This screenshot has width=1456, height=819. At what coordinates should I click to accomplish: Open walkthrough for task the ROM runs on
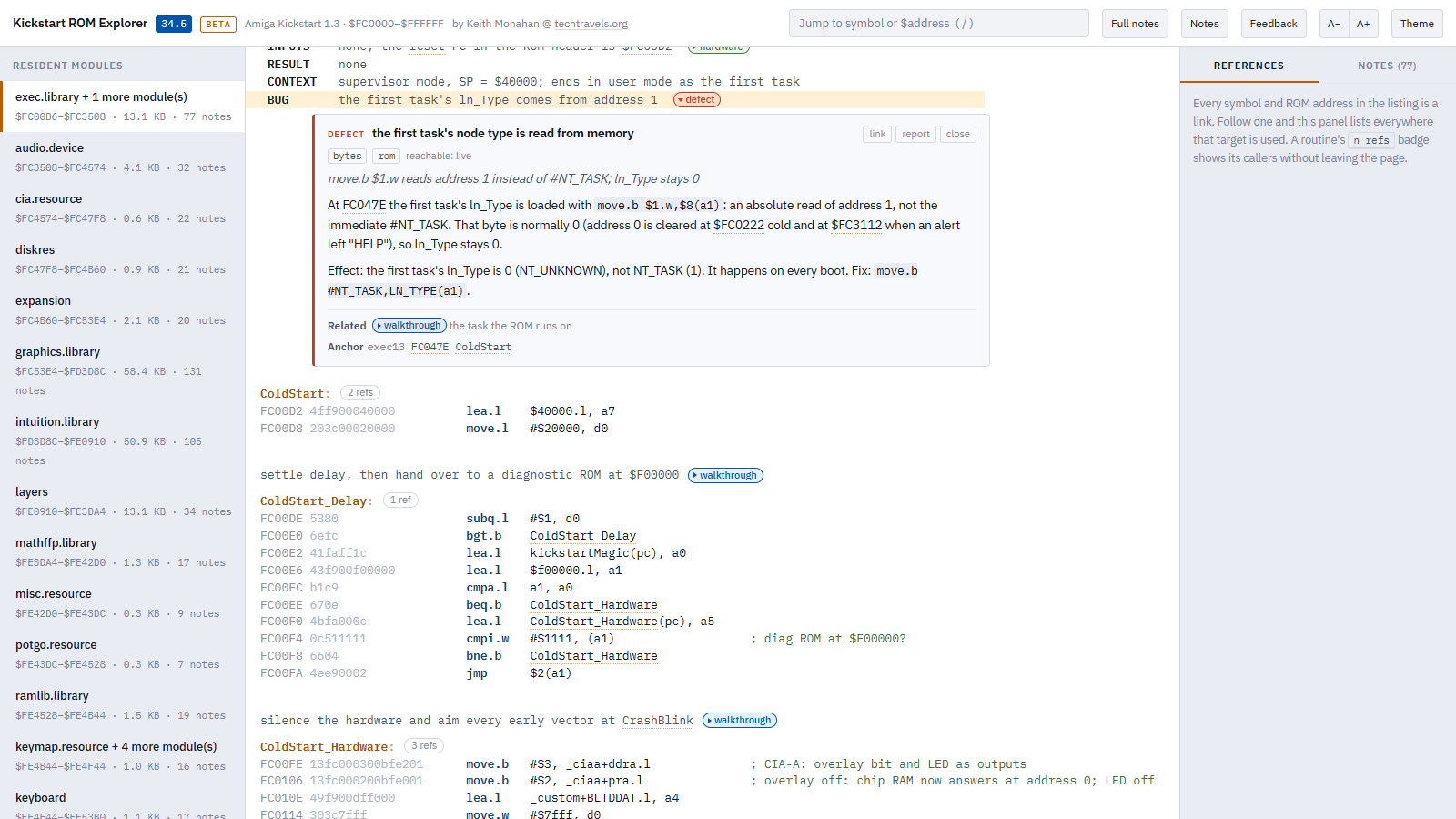(409, 326)
